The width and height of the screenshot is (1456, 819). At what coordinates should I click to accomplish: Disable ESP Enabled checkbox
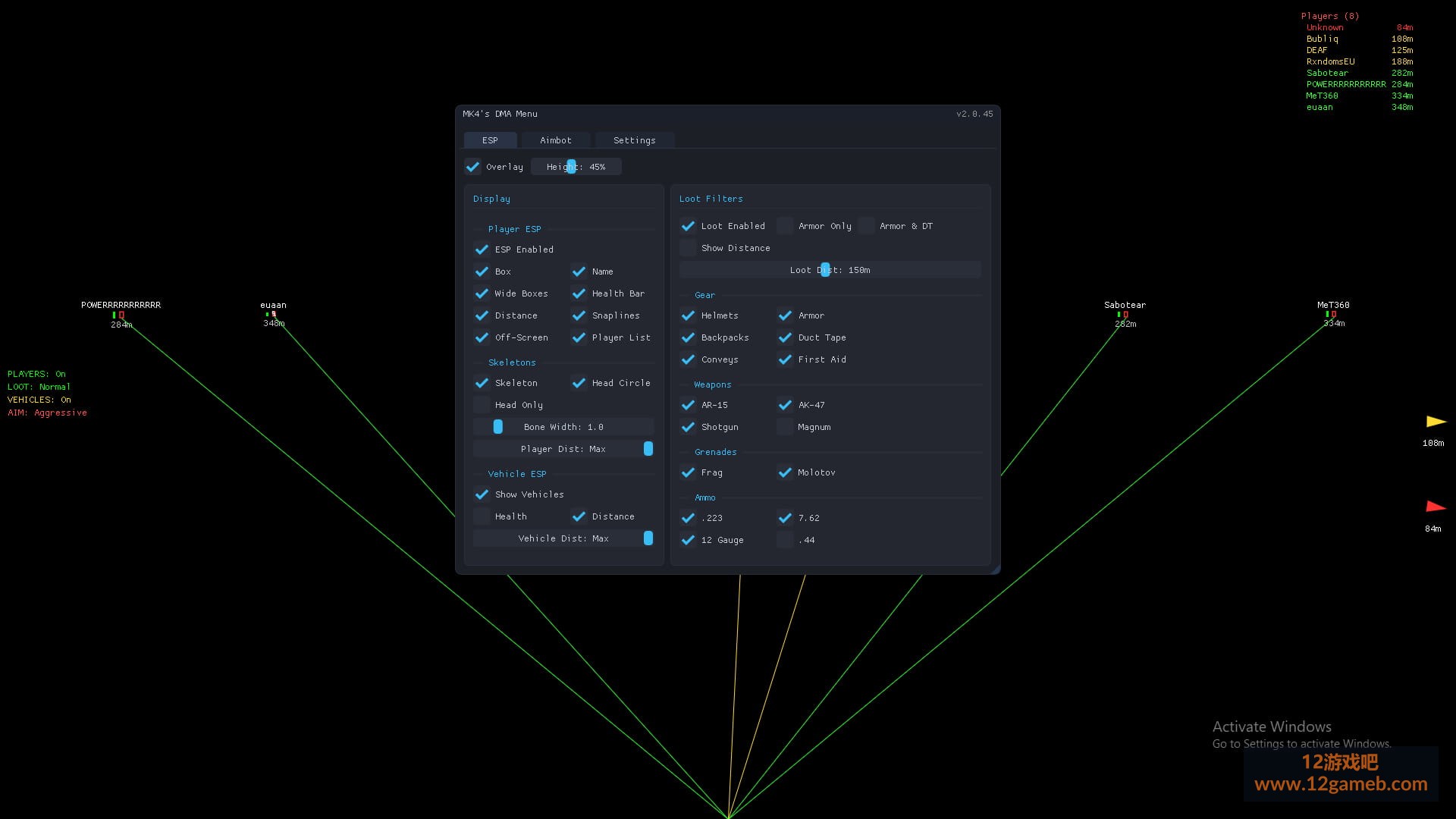pyautogui.click(x=482, y=249)
